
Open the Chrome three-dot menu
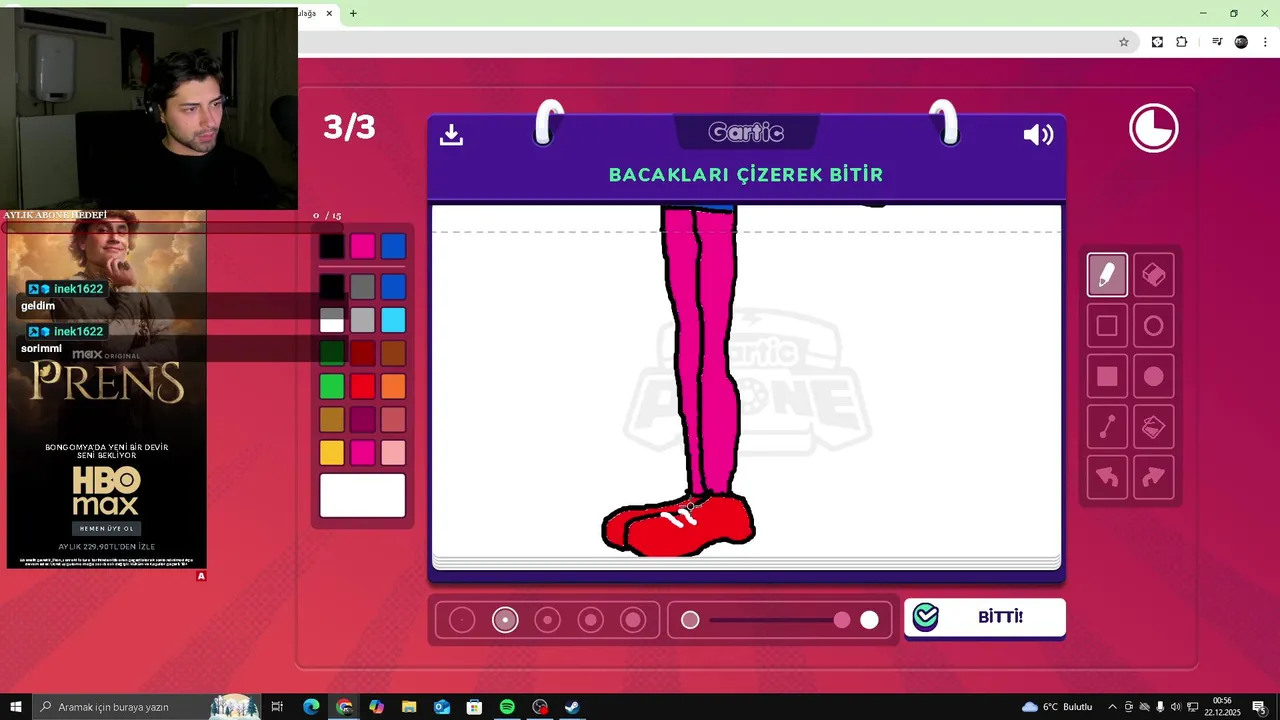coord(1265,42)
